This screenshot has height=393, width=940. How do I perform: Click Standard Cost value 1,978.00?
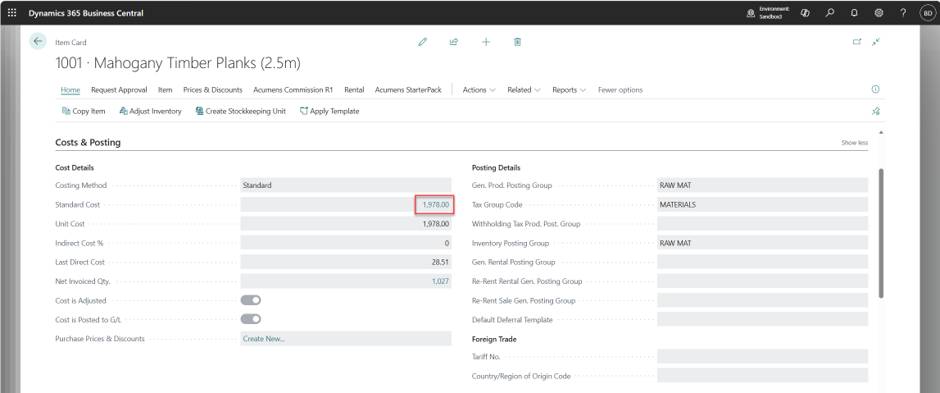pyautogui.click(x=435, y=204)
